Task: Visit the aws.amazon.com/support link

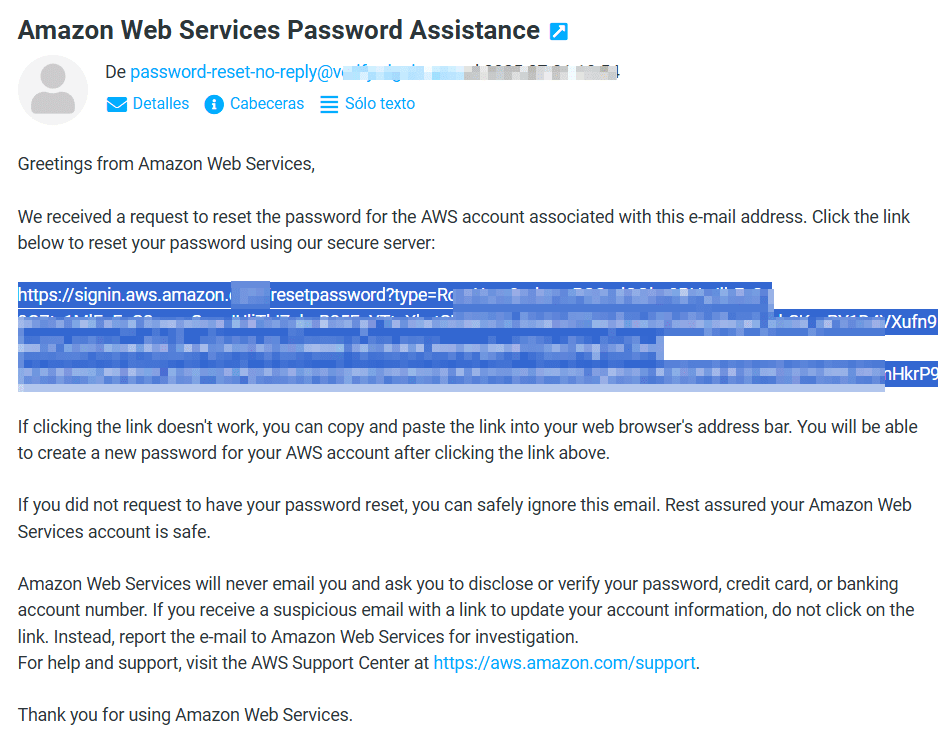Action: click(564, 663)
